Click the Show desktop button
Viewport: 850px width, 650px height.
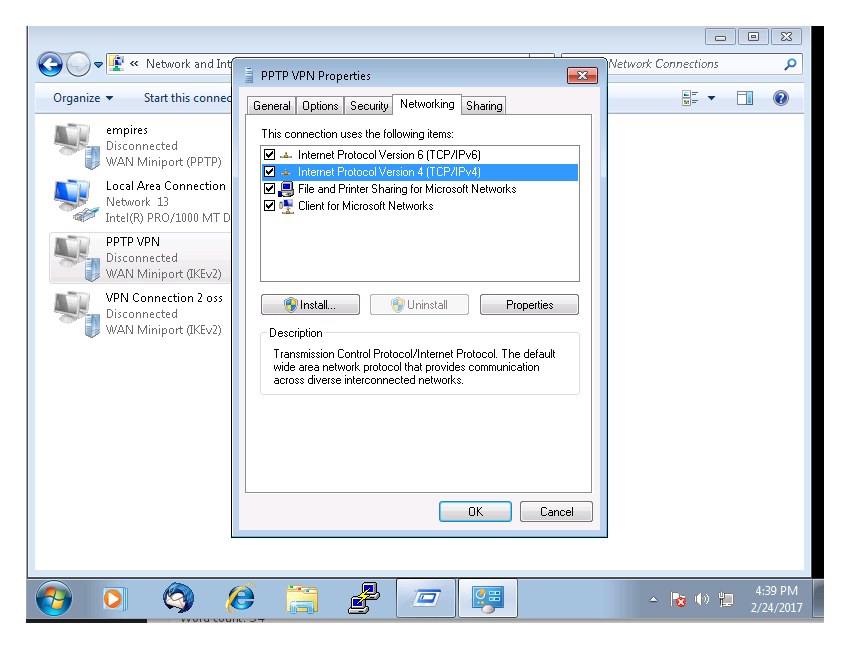[x=819, y=598]
